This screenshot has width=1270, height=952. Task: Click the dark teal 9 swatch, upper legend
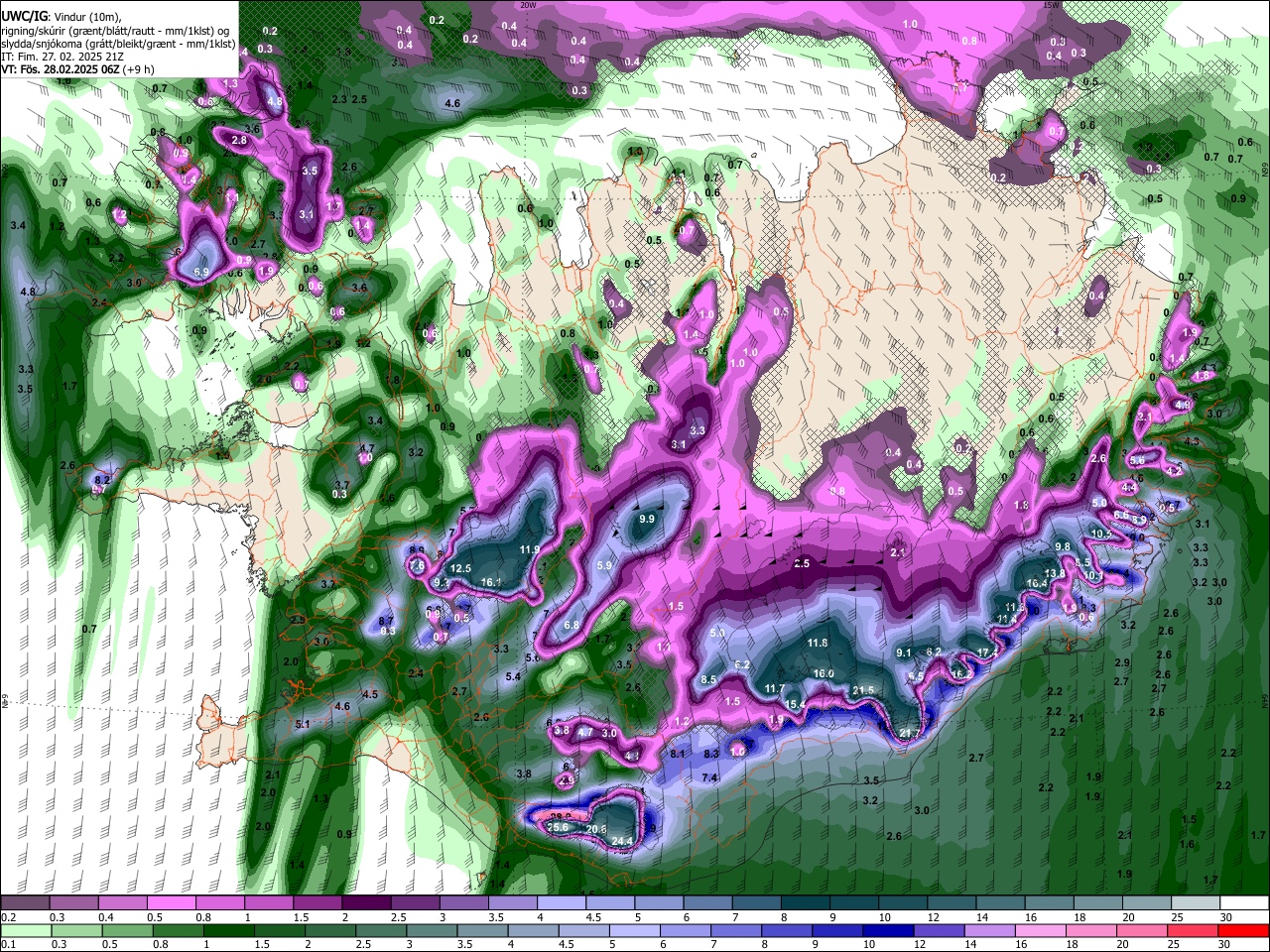point(854,903)
